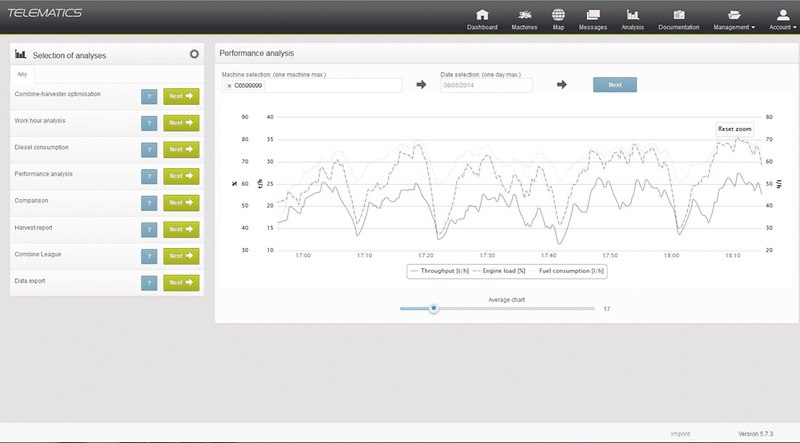The image size is (800, 443).
Task: Go to Machines via tractor icon
Action: tap(524, 15)
